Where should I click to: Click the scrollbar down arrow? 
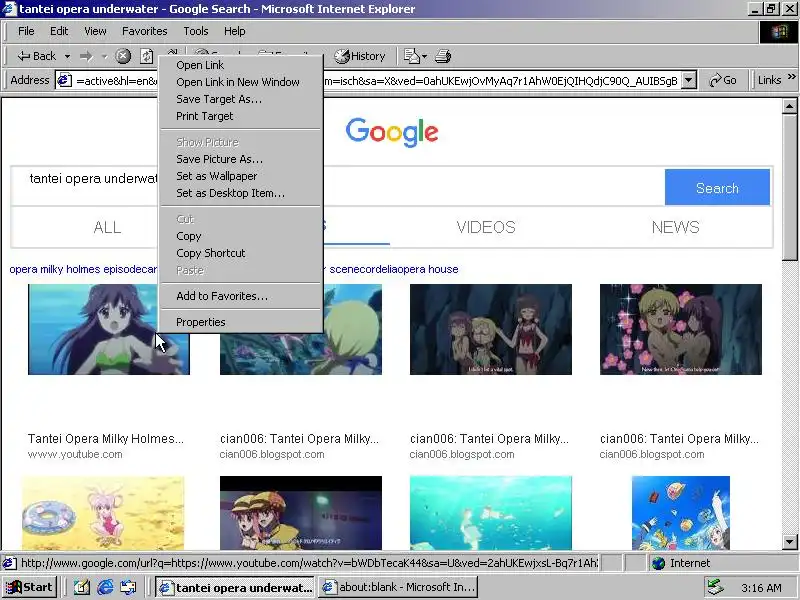[x=789, y=542]
